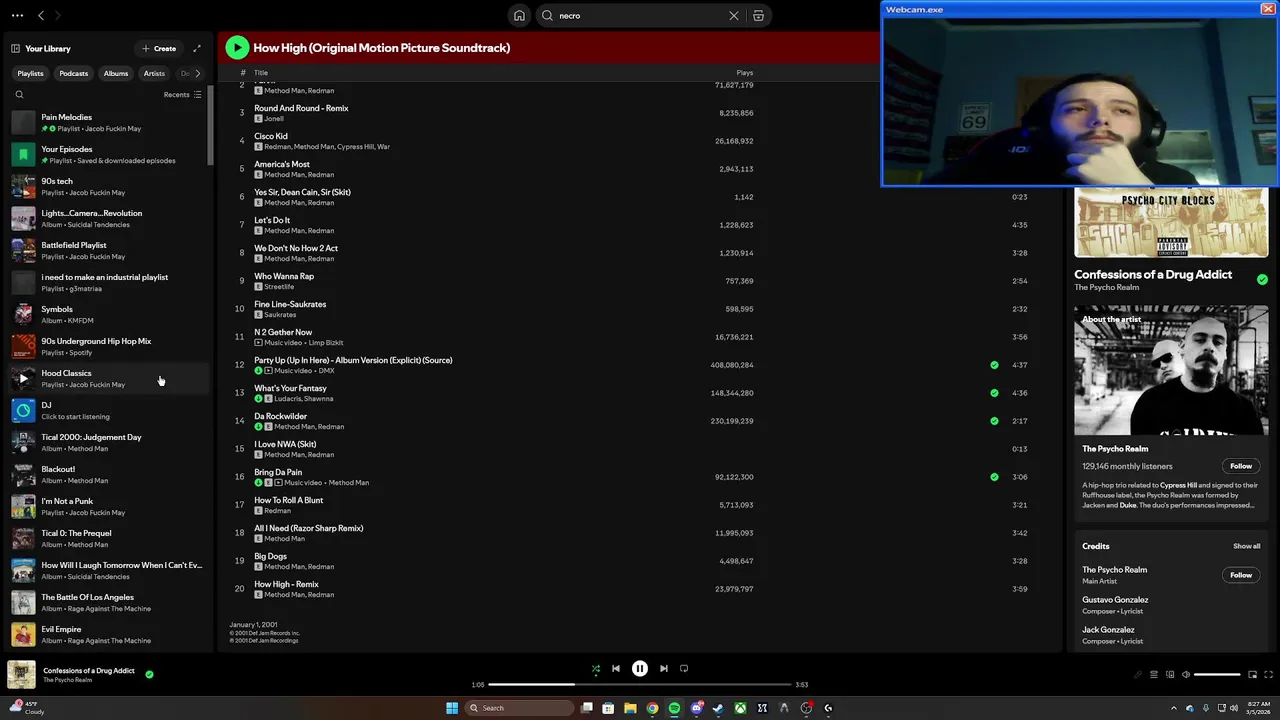
Task: Sort tracks by the Plays column
Action: pyautogui.click(x=745, y=73)
